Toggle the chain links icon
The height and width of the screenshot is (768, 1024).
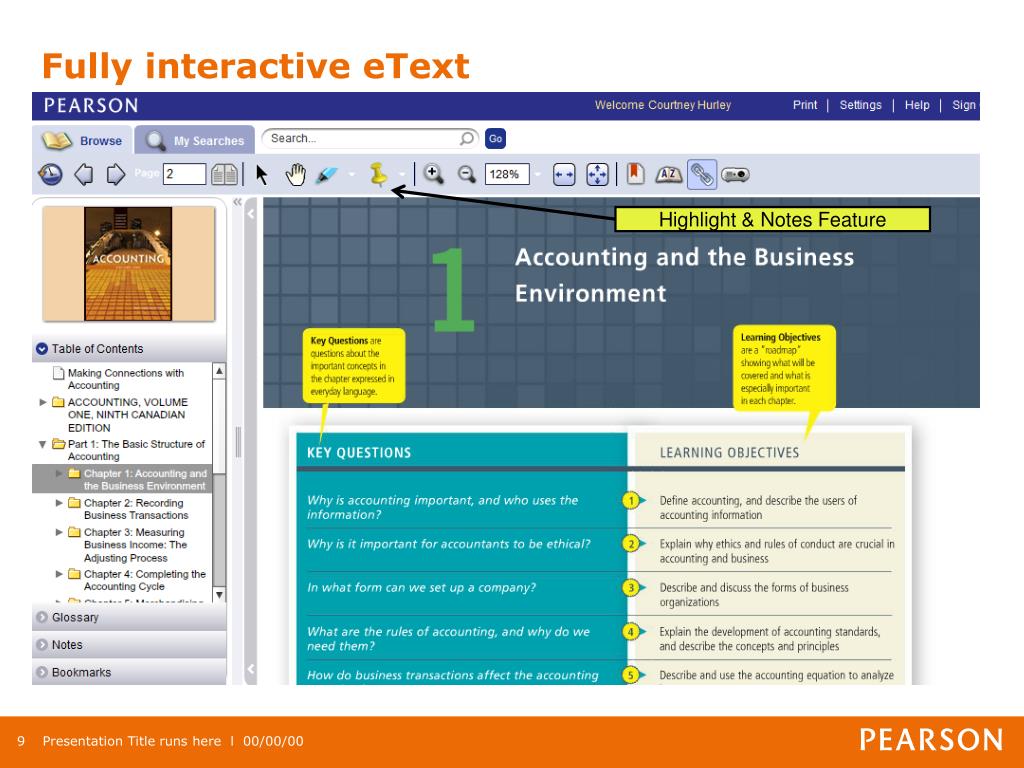pyautogui.click(x=701, y=174)
